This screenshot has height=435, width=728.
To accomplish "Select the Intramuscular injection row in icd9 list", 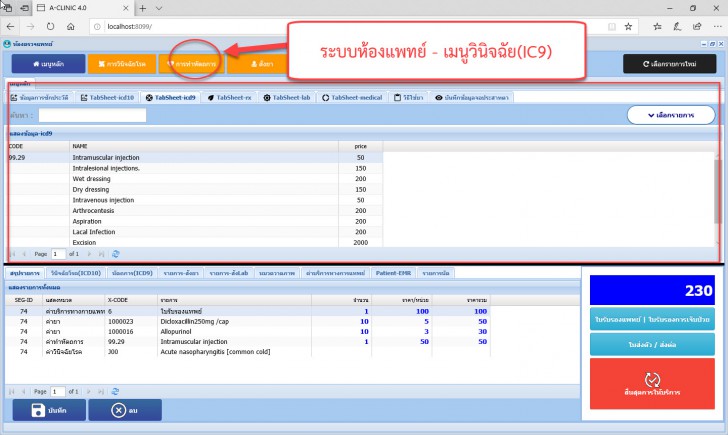I will coord(195,157).
